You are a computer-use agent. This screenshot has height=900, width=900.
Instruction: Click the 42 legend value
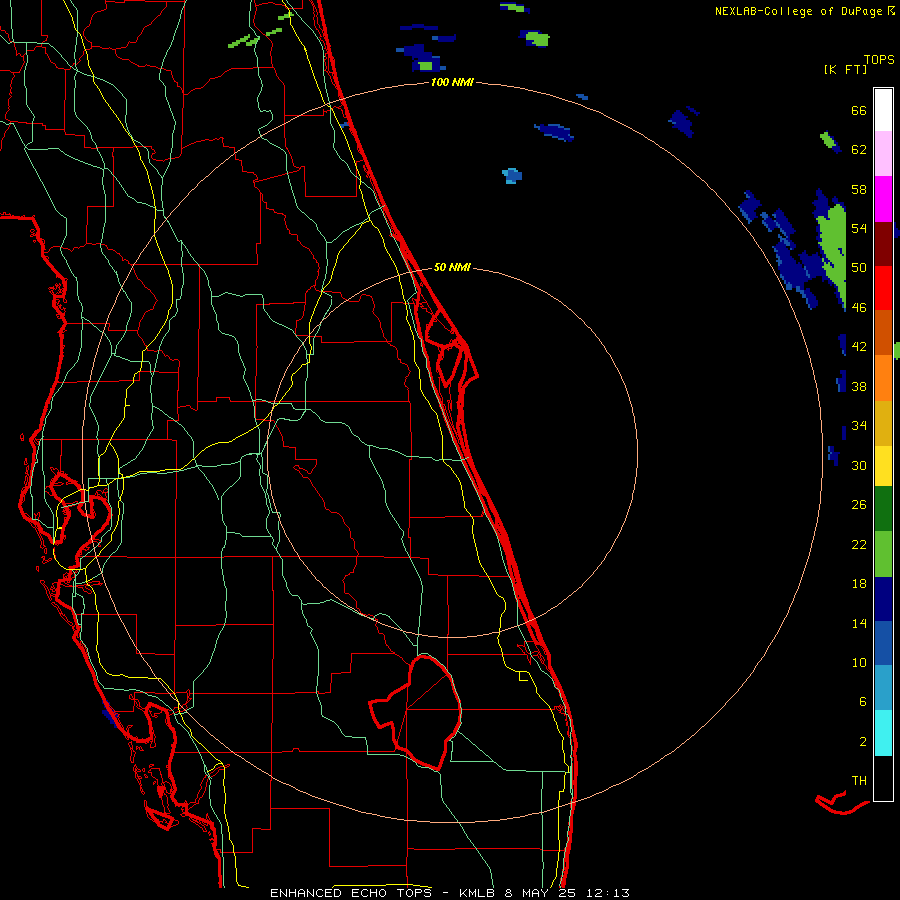pyautogui.click(x=859, y=347)
